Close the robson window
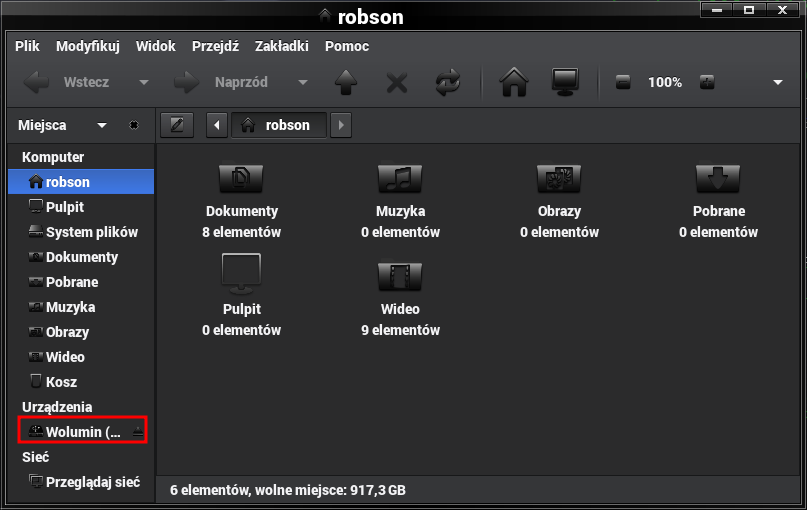The height and width of the screenshot is (510, 807). (782, 10)
